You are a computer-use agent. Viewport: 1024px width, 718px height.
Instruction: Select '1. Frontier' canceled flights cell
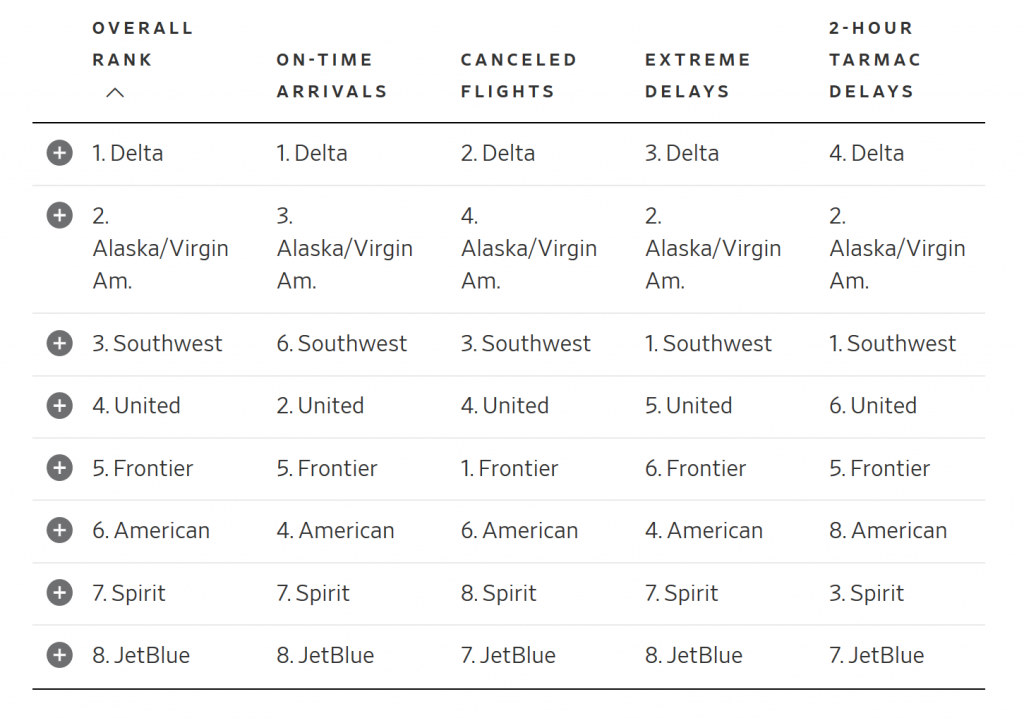click(509, 468)
